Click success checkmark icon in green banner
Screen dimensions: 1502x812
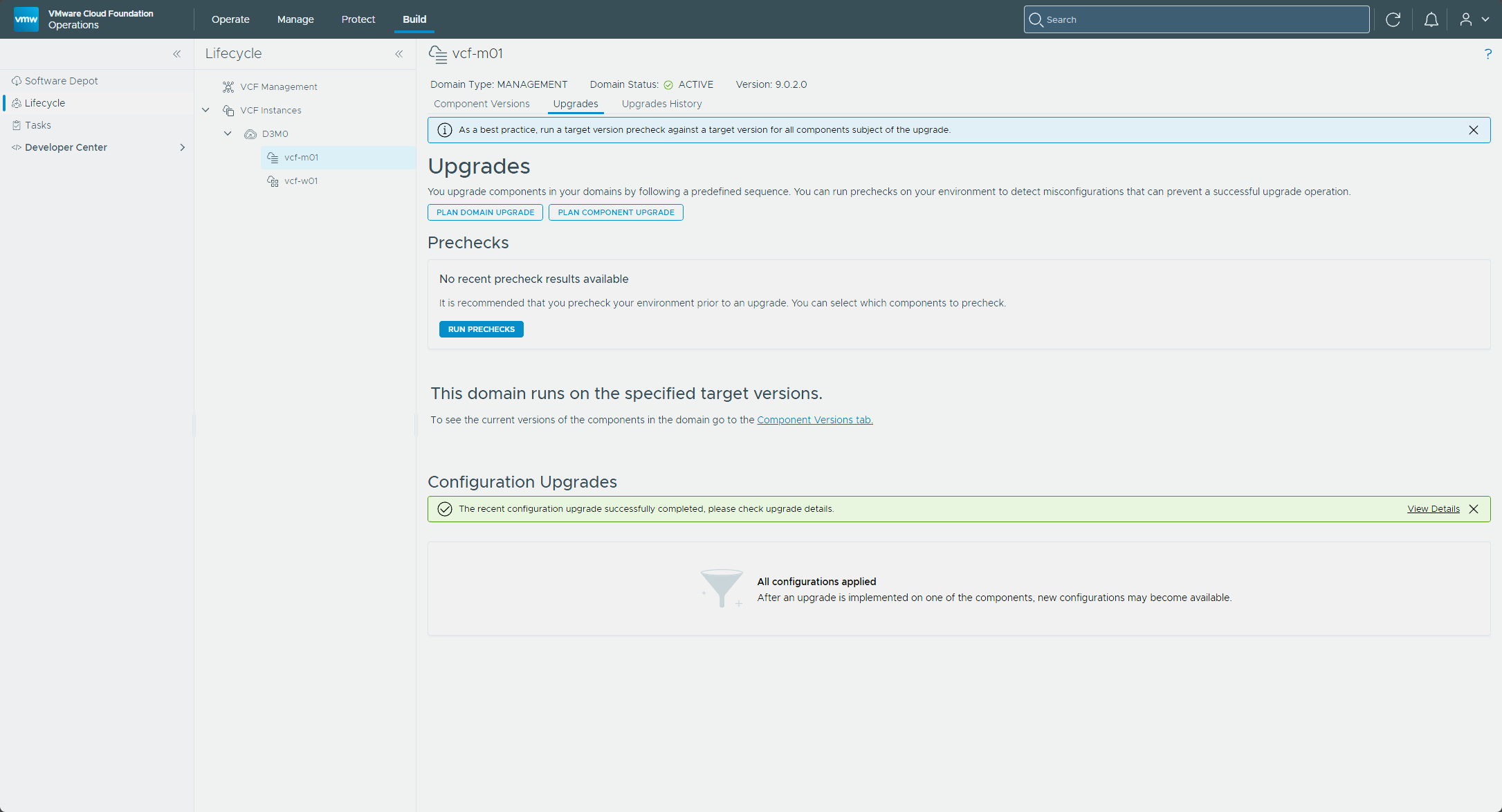tap(445, 509)
